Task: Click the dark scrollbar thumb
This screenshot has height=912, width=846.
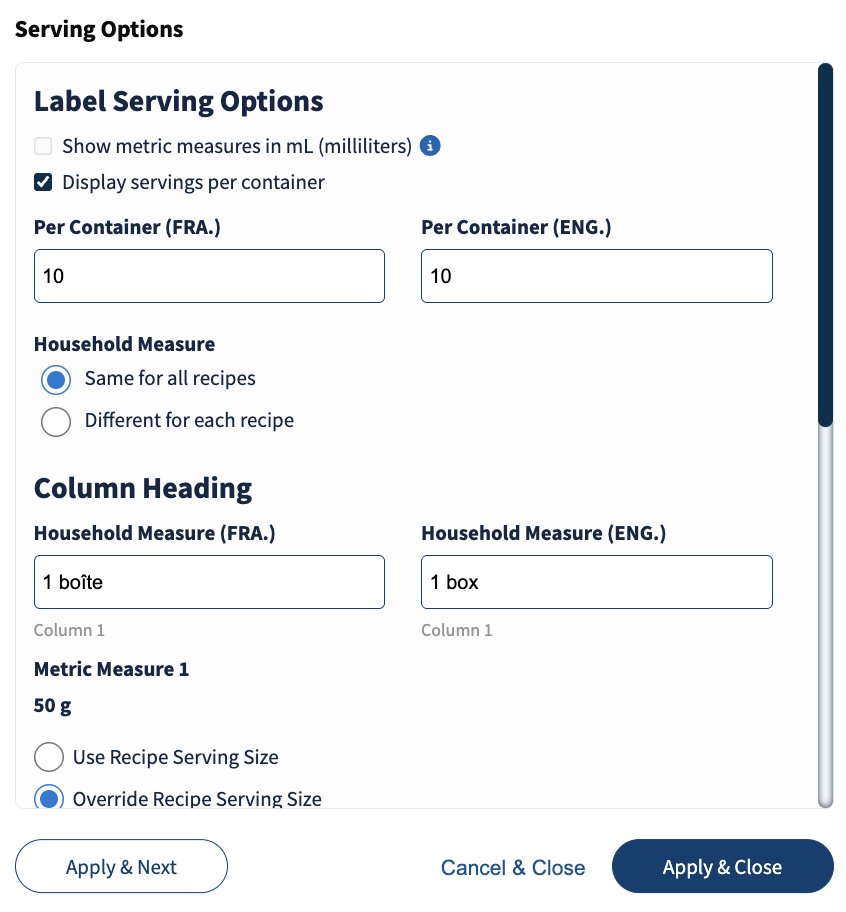Action: click(x=825, y=245)
